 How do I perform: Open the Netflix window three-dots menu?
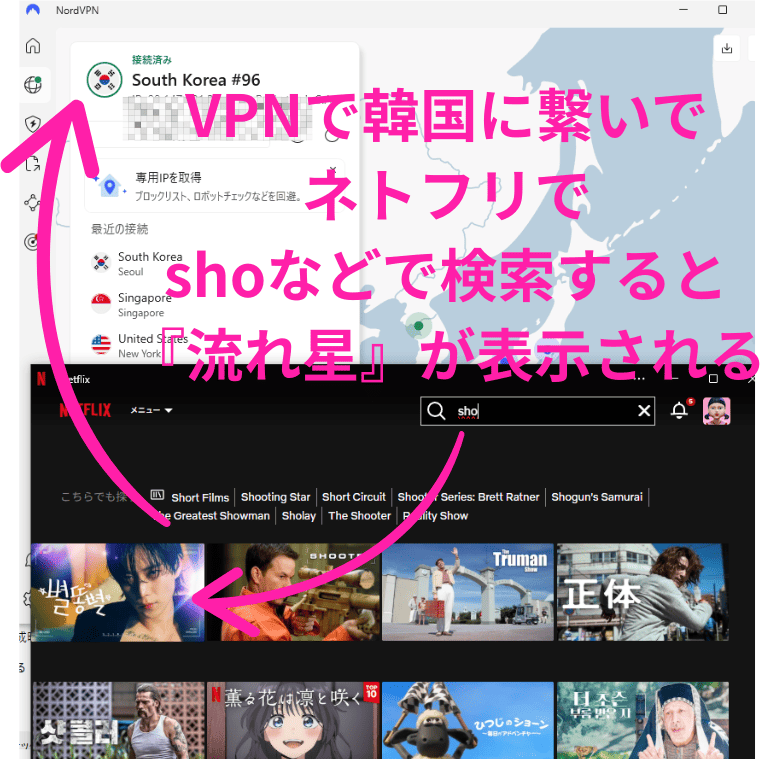point(639,379)
